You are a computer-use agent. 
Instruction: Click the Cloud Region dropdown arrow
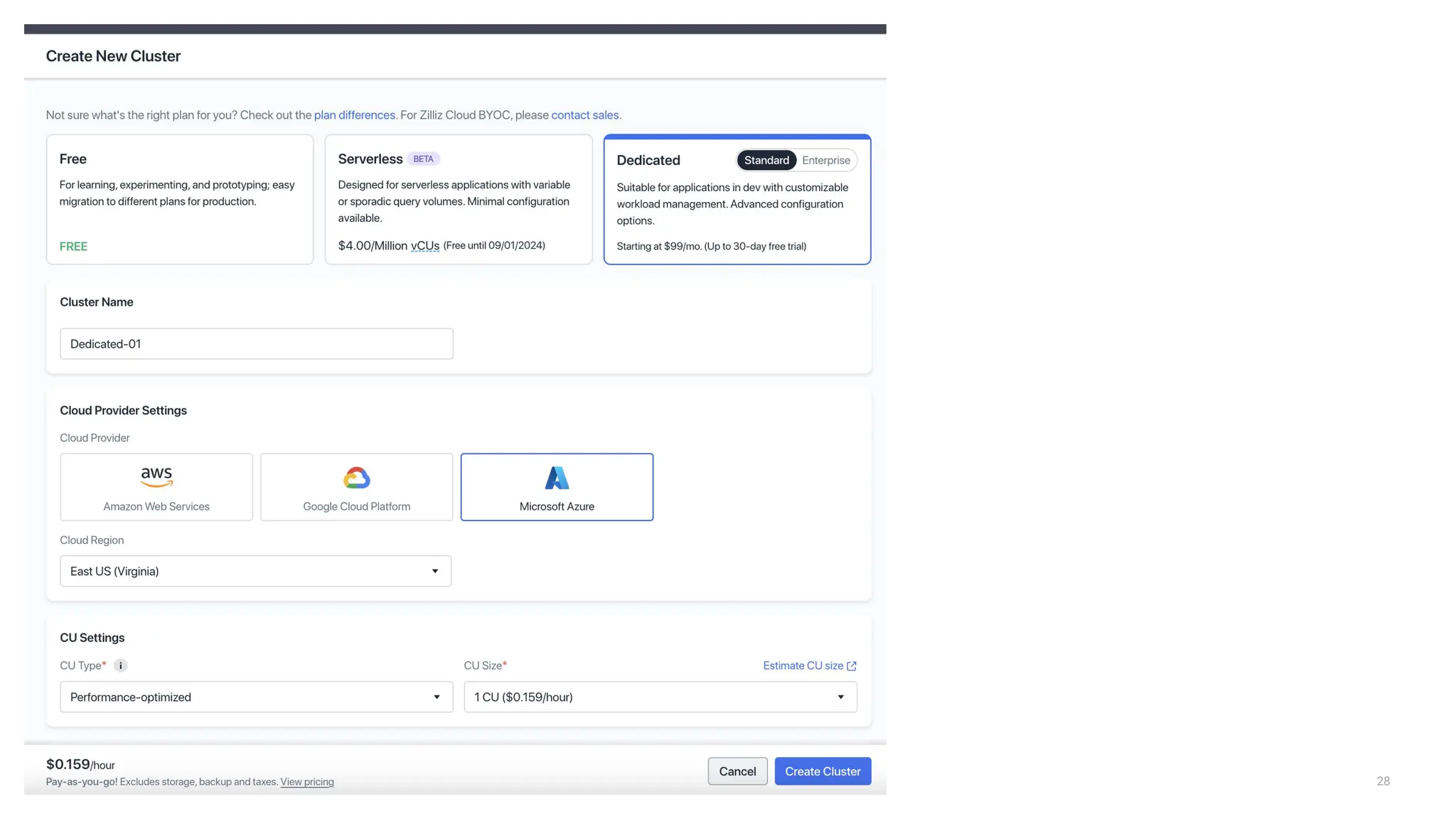pos(435,571)
